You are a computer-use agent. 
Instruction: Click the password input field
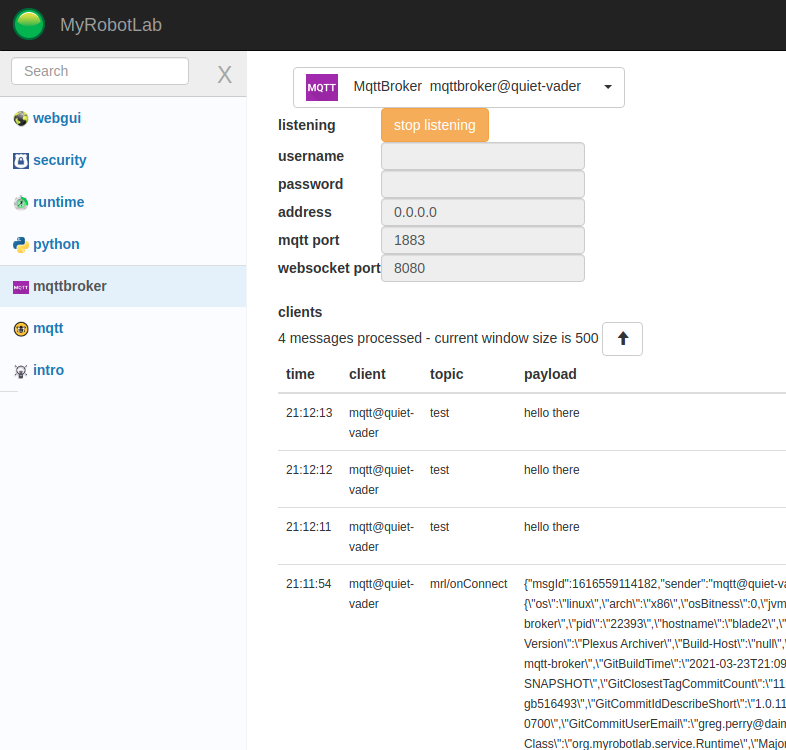[483, 184]
